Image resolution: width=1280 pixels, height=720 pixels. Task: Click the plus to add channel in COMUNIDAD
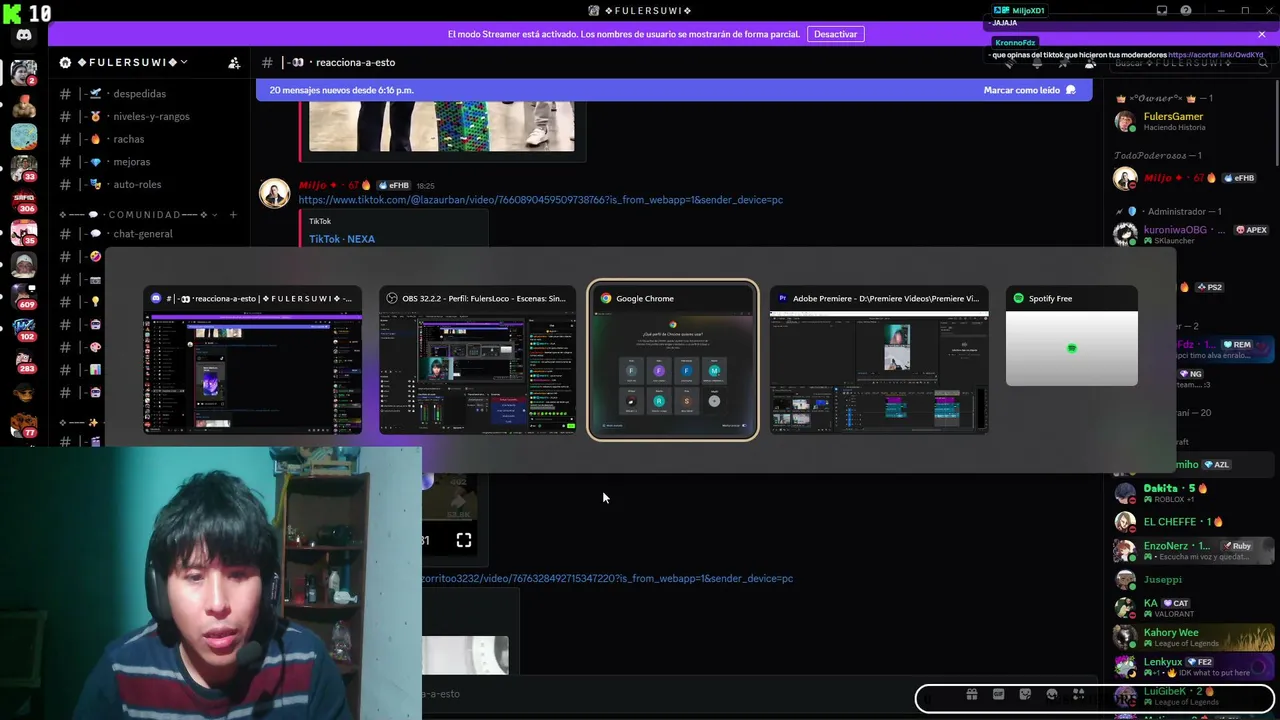(x=233, y=215)
